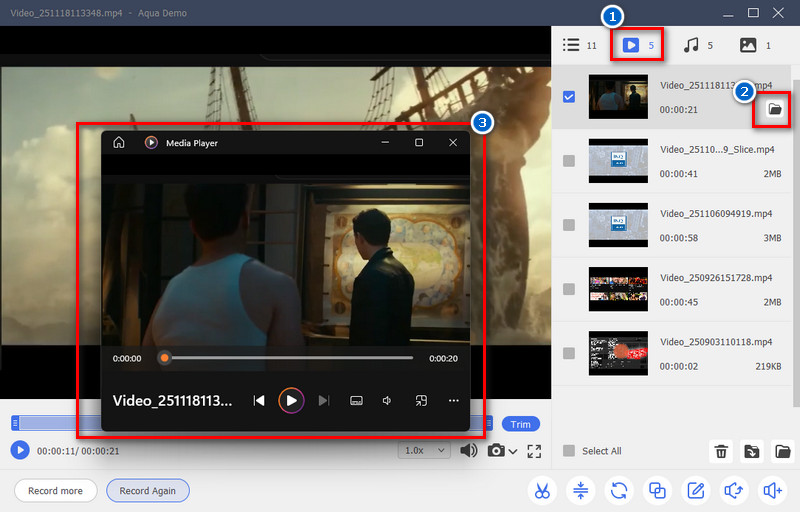The image size is (800, 512).
Task: Click the left trim handle on timeline
Action: (15, 423)
